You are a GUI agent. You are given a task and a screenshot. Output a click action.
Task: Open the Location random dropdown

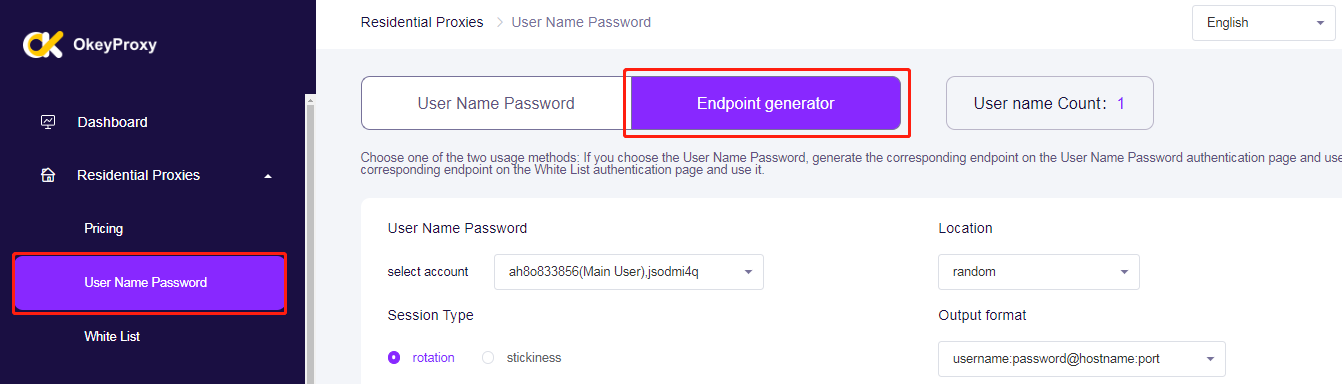click(x=1039, y=272)
